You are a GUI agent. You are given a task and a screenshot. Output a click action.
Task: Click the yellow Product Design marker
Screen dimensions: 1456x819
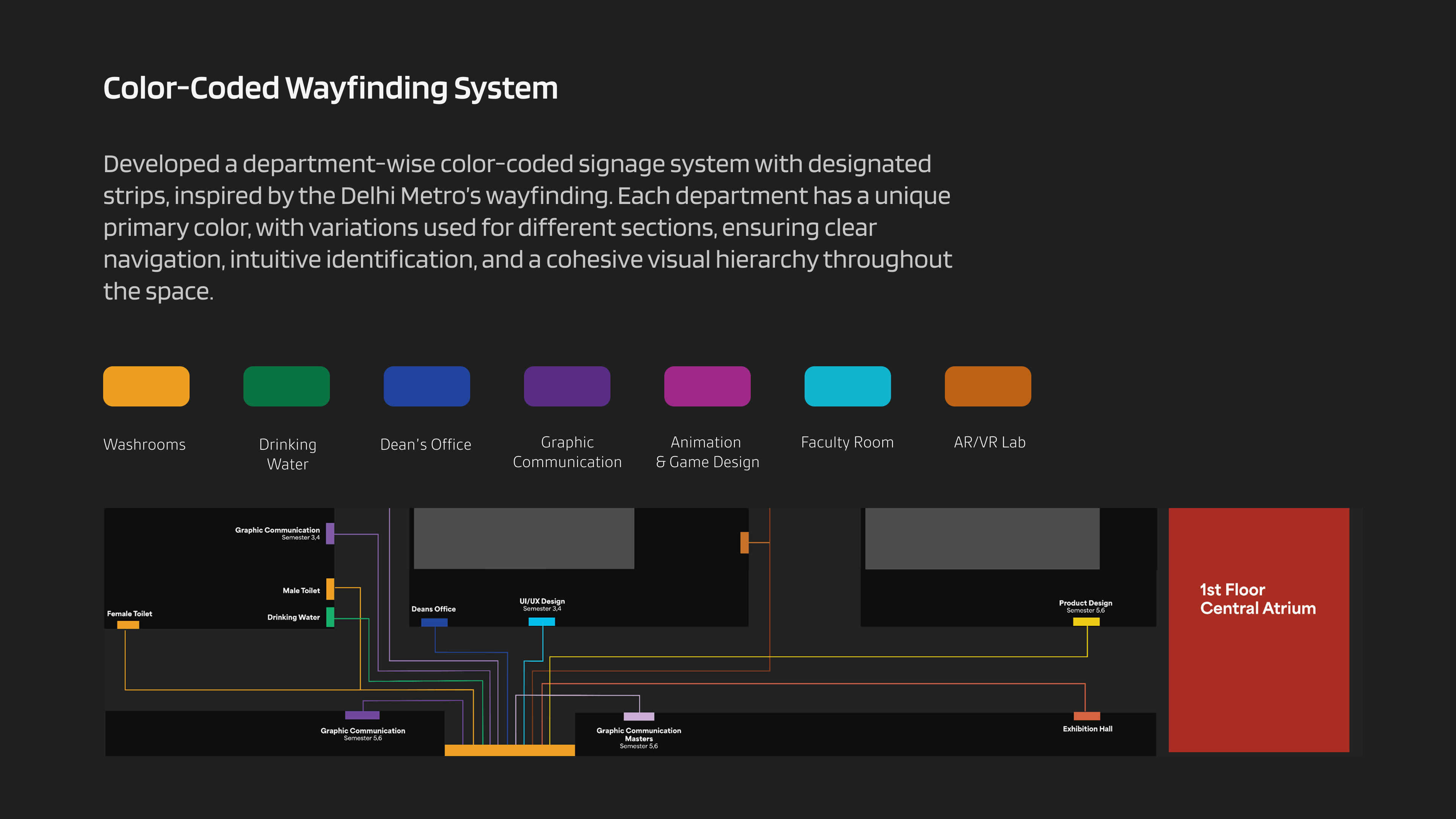pyautogui.click(x=1086, y=621)
